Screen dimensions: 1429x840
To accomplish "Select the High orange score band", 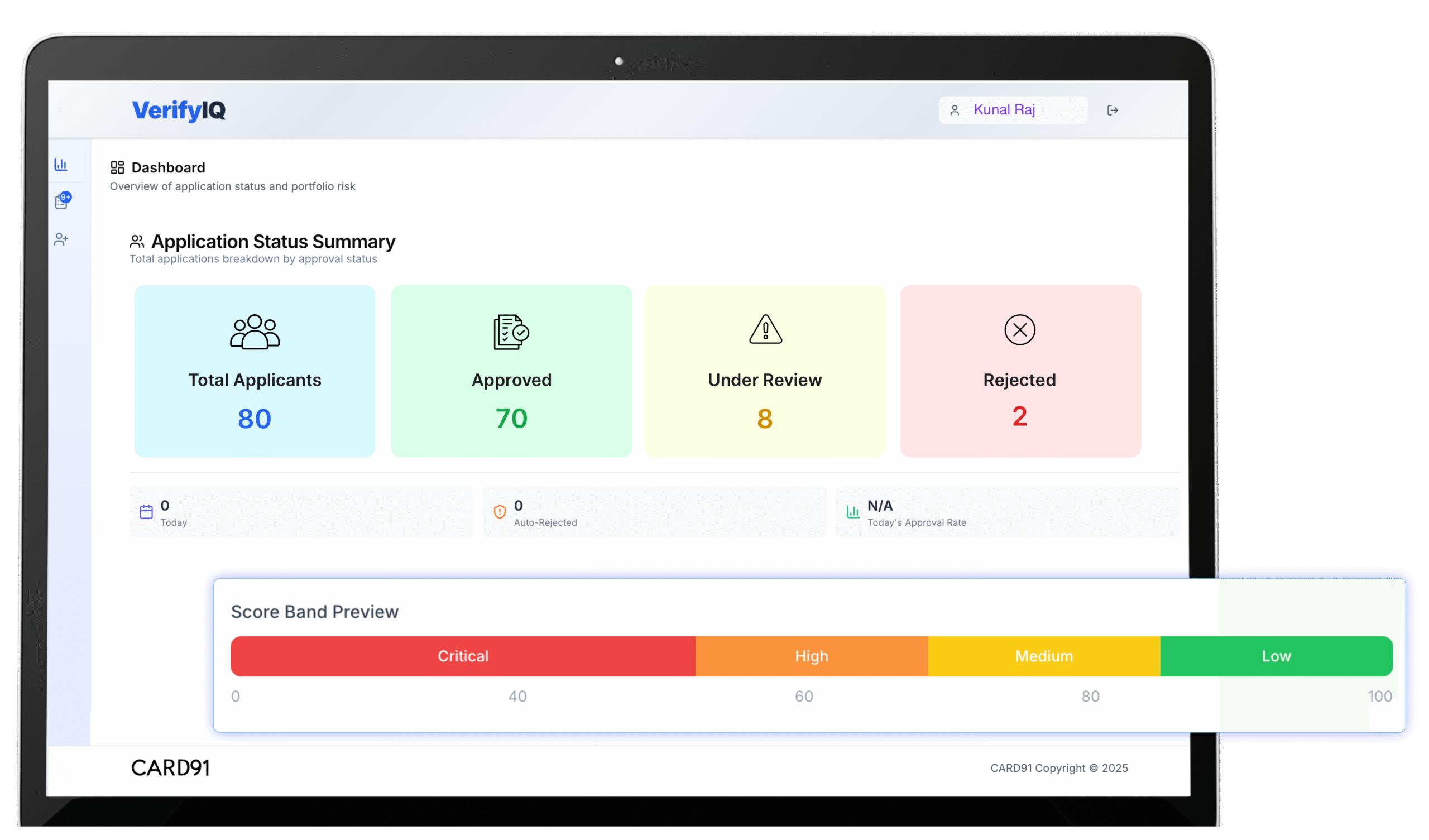I will tap(811, 656).
